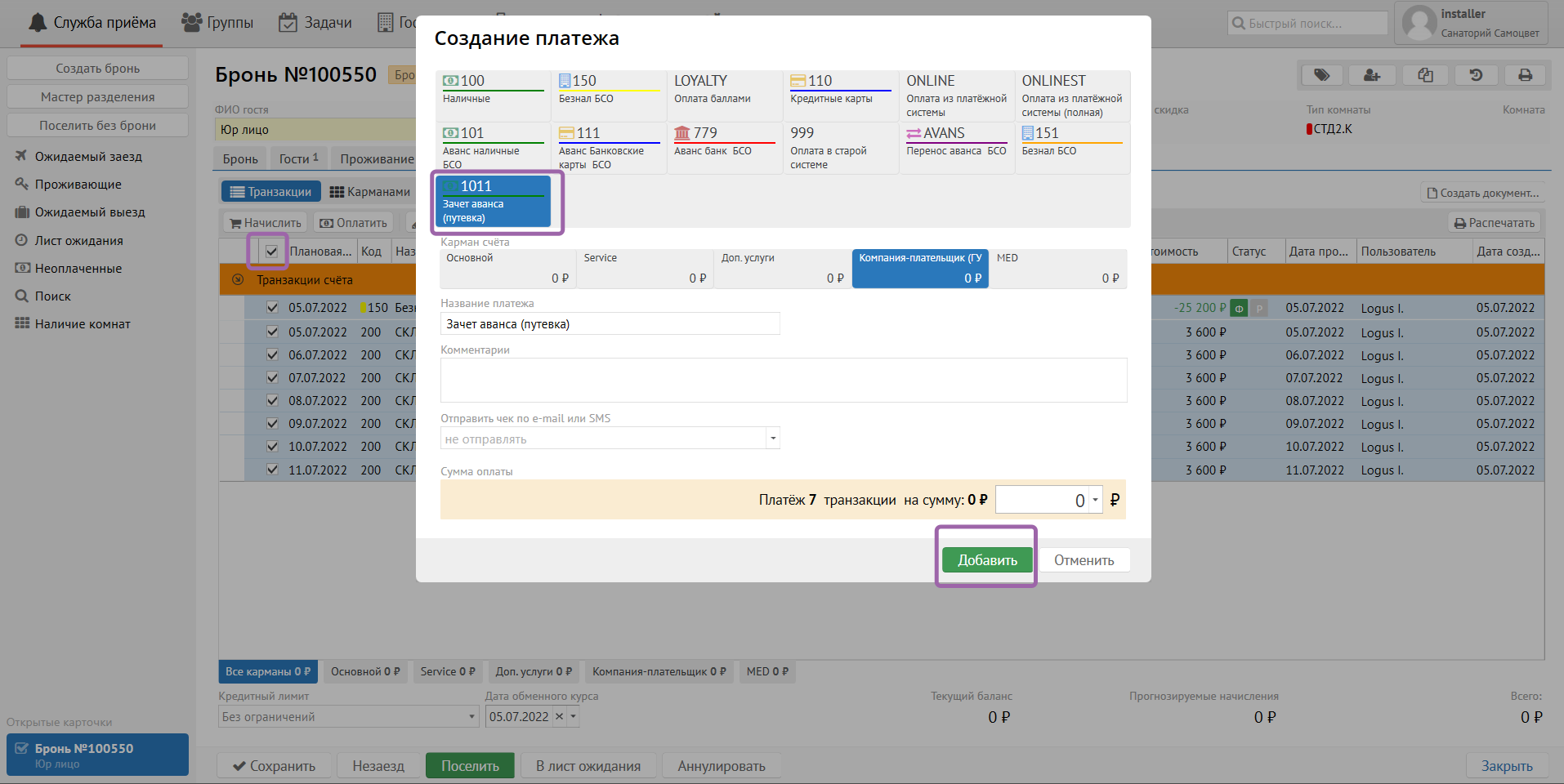Click the tag icon button in booking header
Image resolution: width=1564 pixels, height=784 pixels.
tap(1321, 75)
